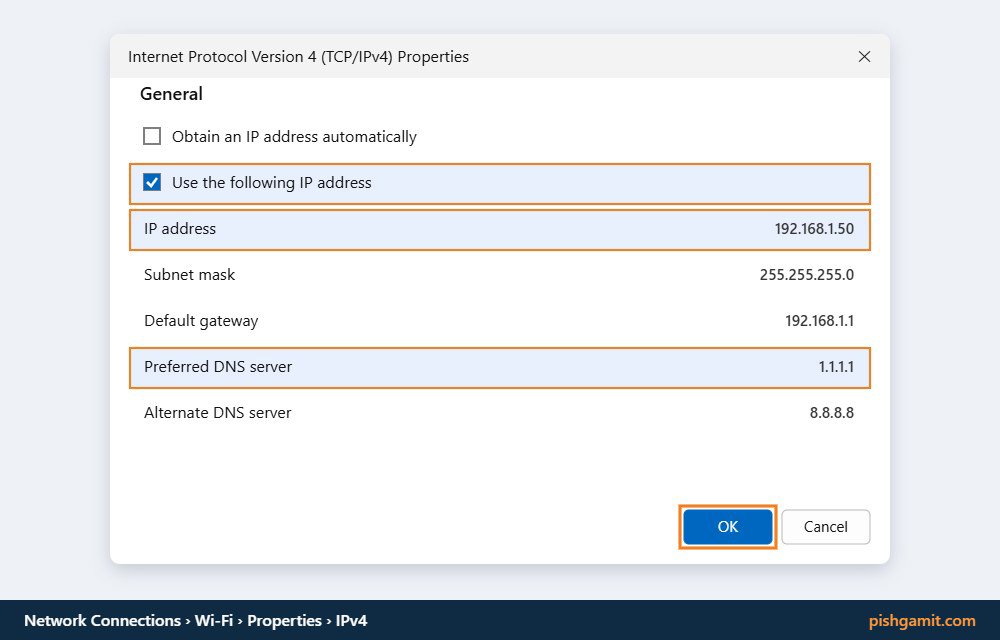Click the Alternate DNS server 8.8.8.8
Image resolution: width=1000 pixels, height=640 pixels.
click(x=832, y=413)
